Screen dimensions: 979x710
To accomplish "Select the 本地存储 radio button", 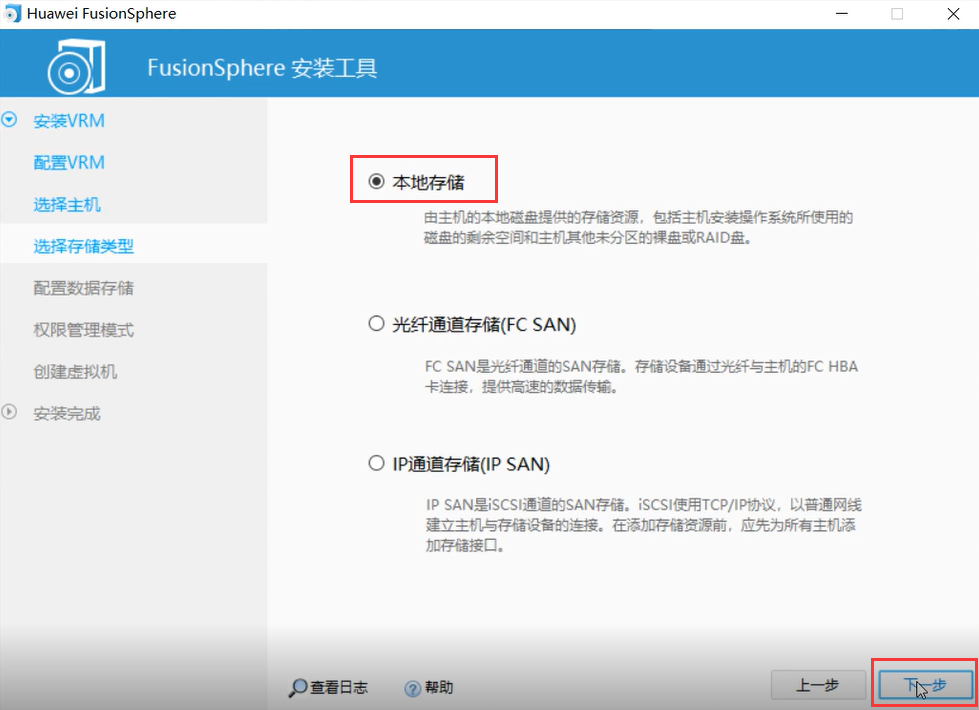I will coord(376,182).
